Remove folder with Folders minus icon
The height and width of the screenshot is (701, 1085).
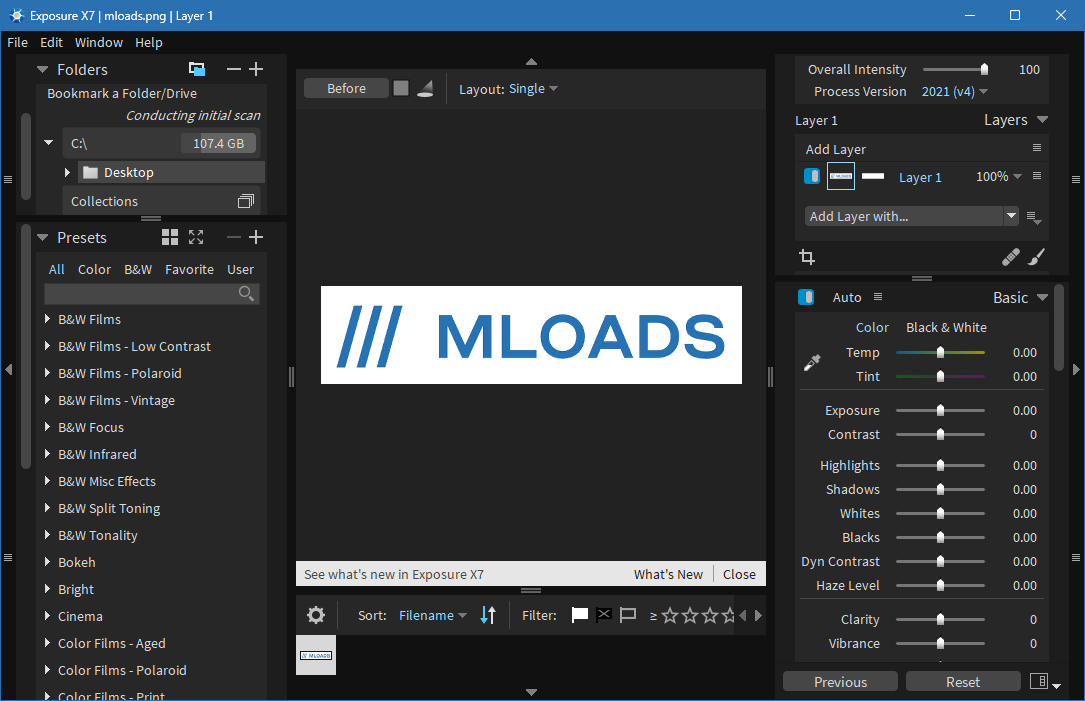pos(234,69)
